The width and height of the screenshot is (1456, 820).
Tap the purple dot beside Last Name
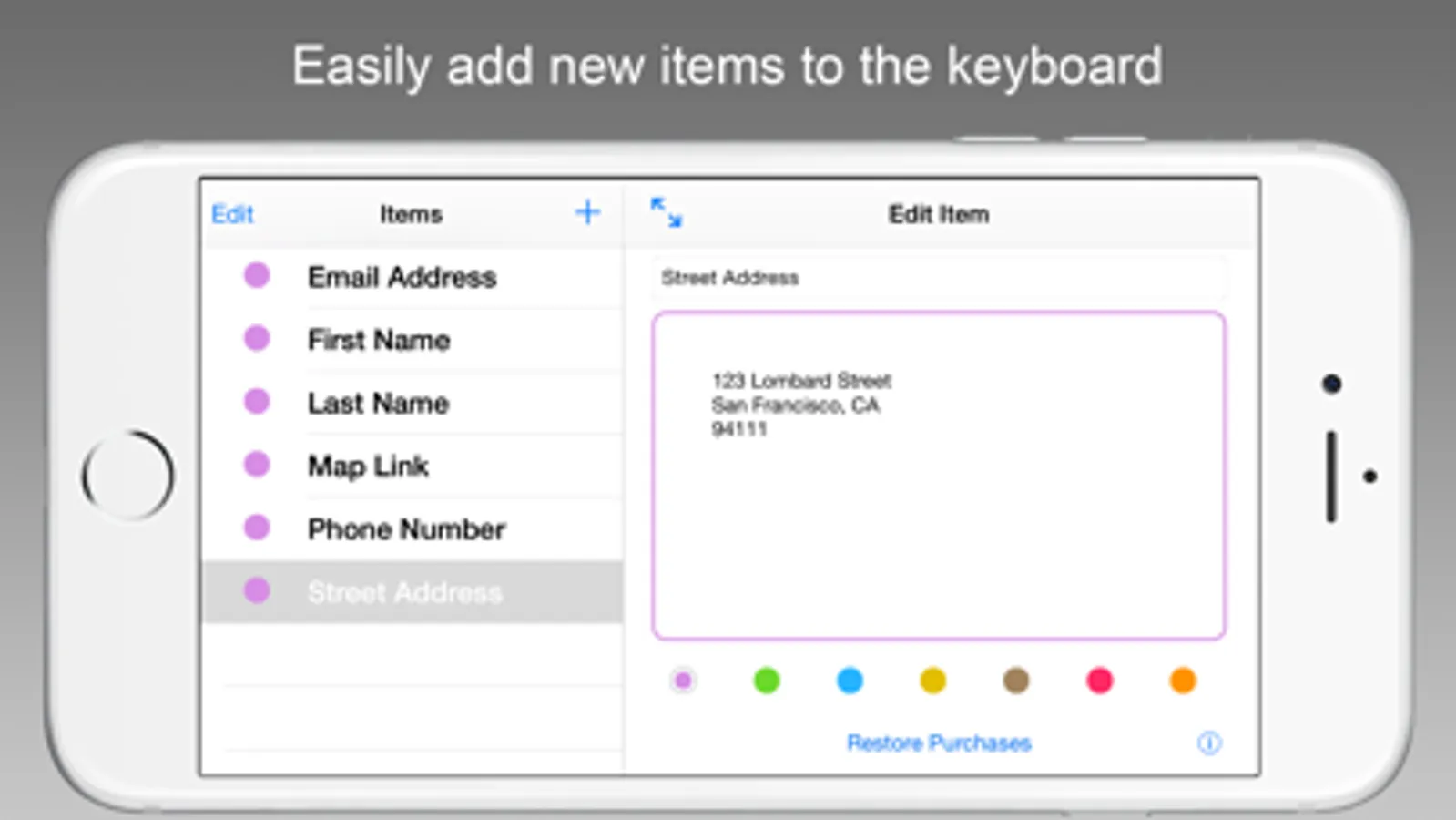pyautogui.click(x=257, y=401)
